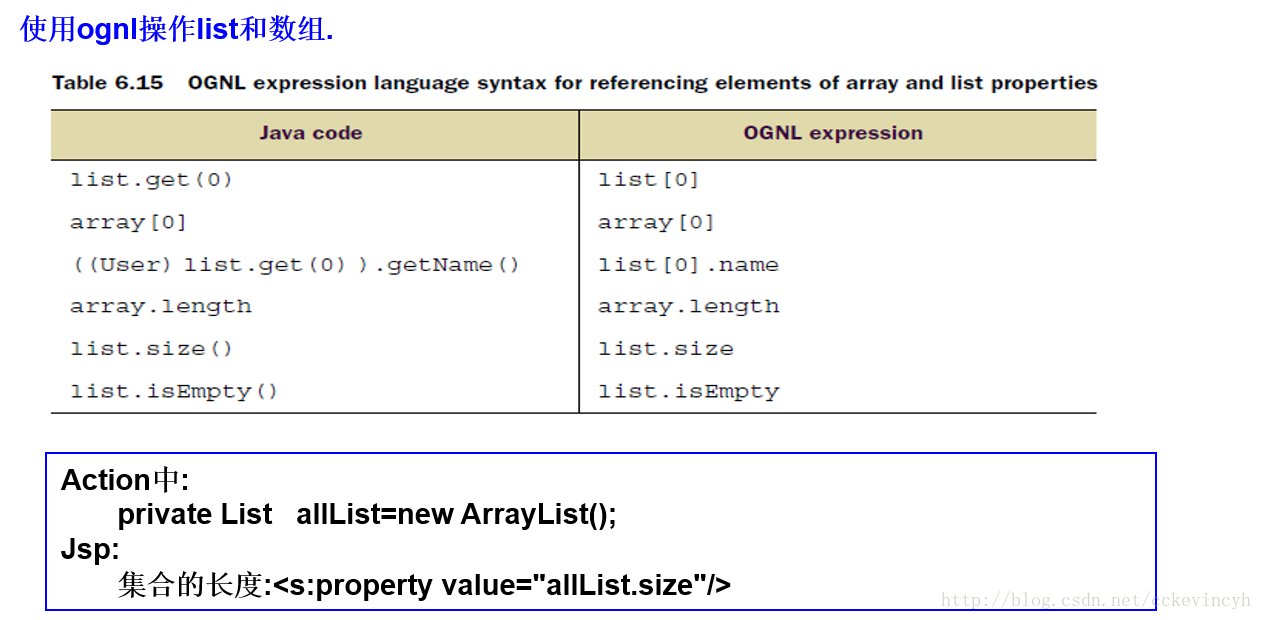The width and height of the screenshot is (1262, 620).
Task: Select the "OGNL expression" column header
Action: click(x=832, y=133)
